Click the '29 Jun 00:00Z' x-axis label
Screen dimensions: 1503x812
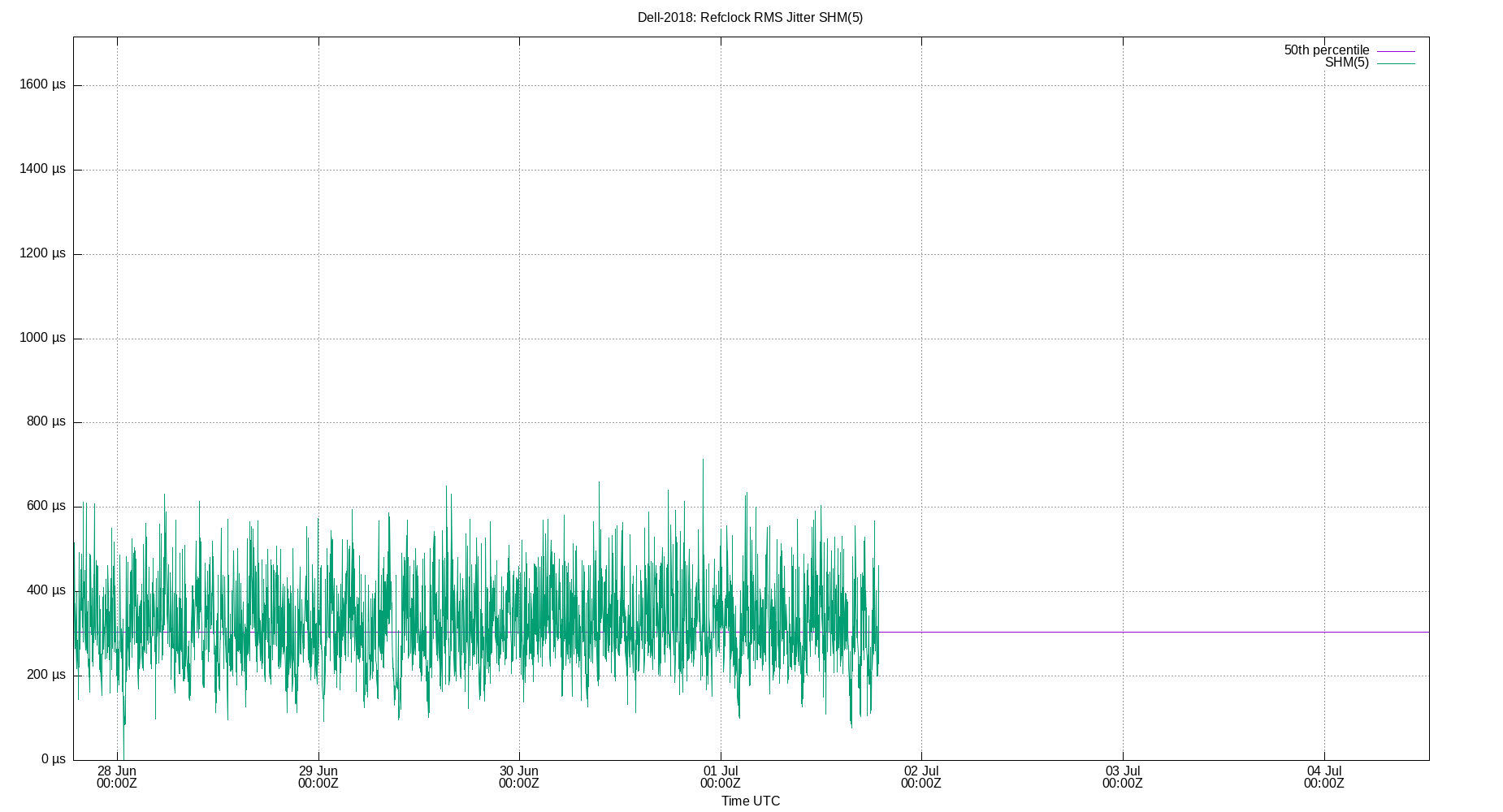pyautogui.click(x=318, y=777)
